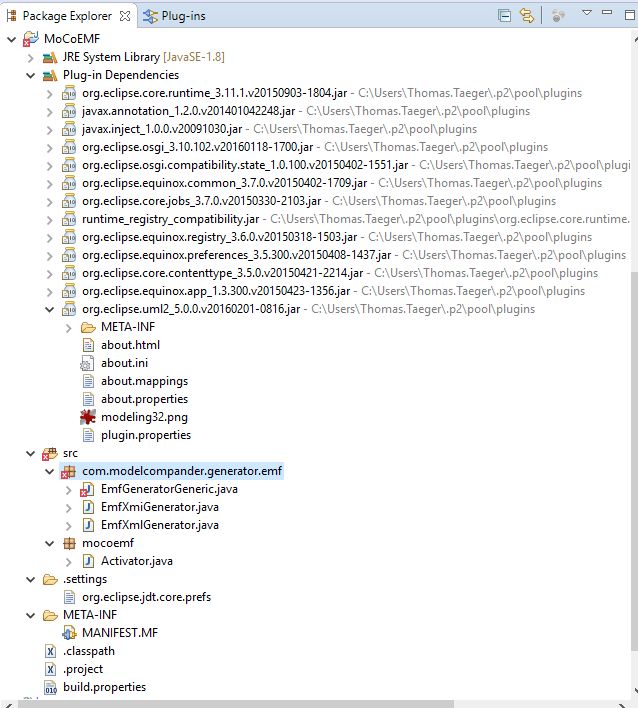Image resolution: width=638 pixels, height=708 pixels.
Task: Click the javax.annotation jar icon
Action: coord(69,111)
